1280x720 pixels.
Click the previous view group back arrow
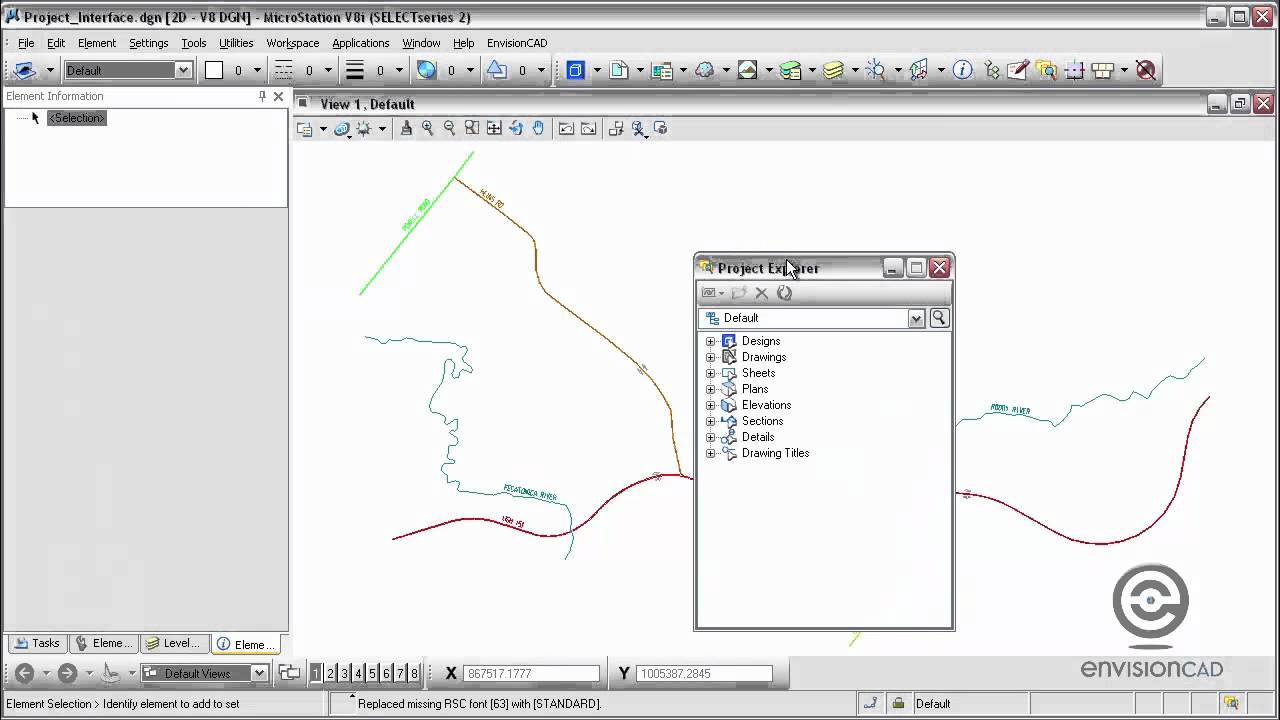point(25,674)
